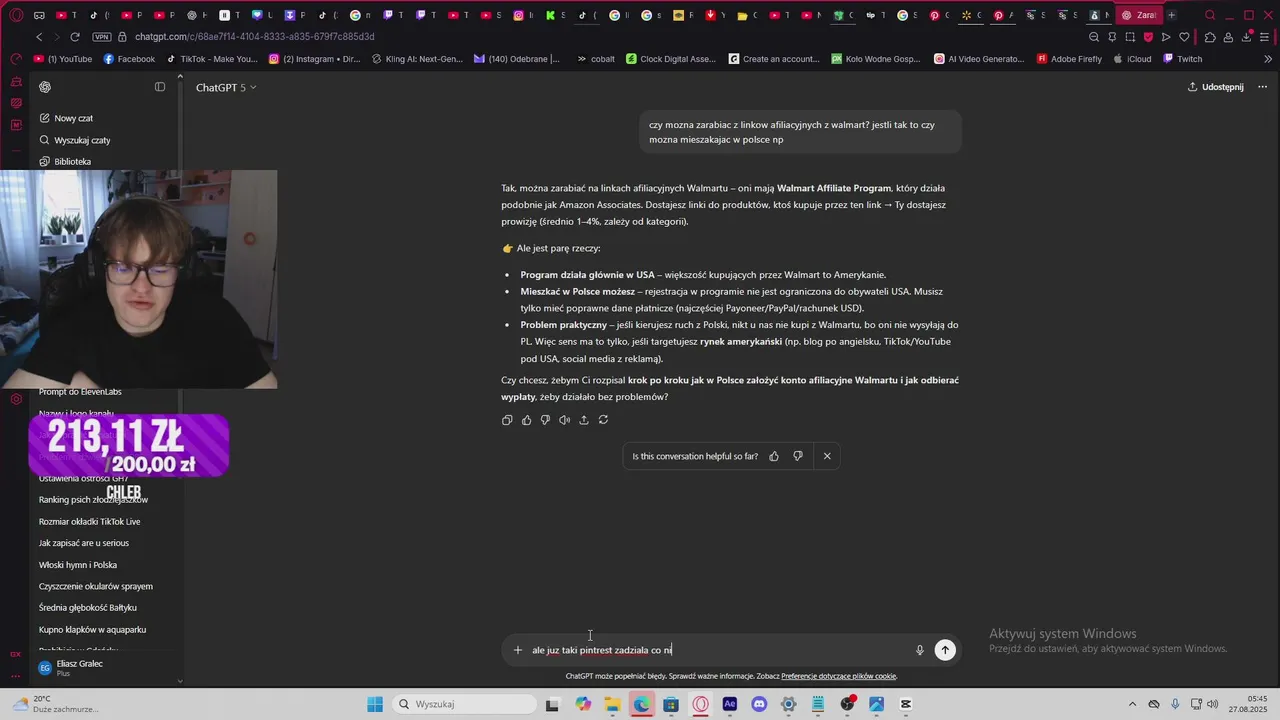Click the thumbs up below the response
The height and width of the screenshot is (720, 1280).
(526, 420)
